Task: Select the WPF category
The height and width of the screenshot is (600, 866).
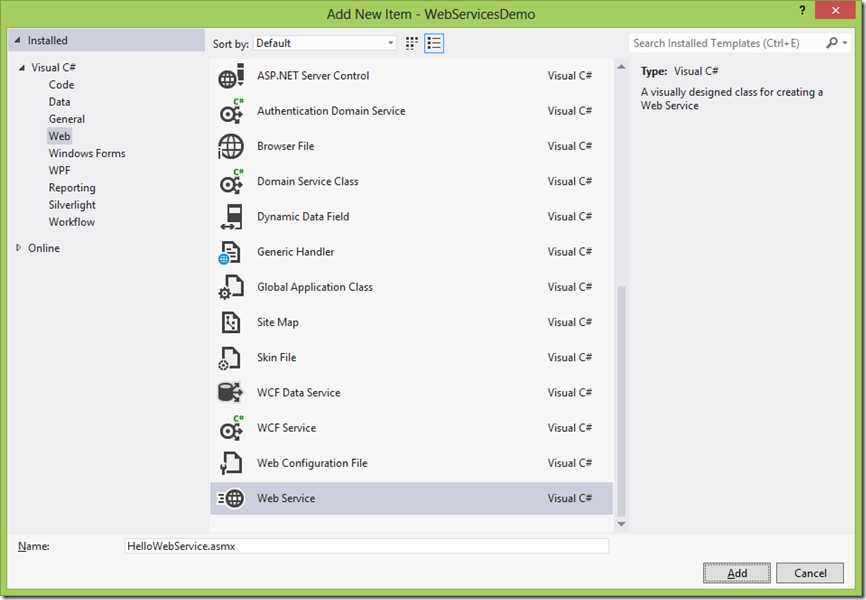Action: coord(59,170)
